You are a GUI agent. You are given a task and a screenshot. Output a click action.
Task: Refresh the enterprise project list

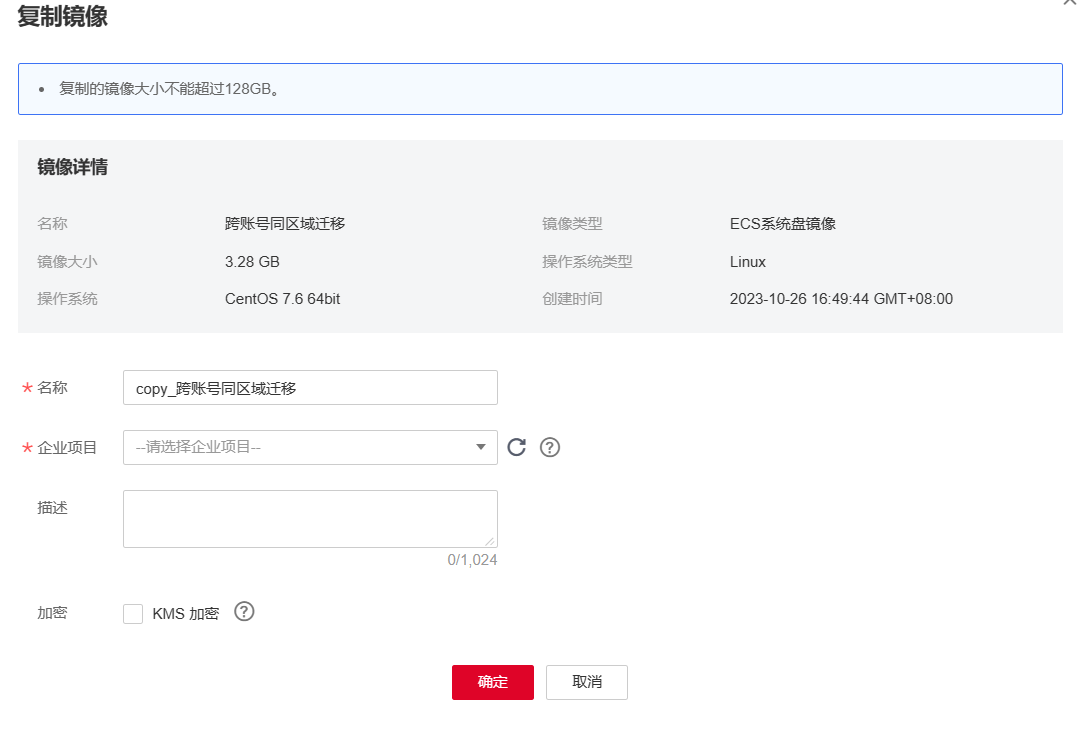516,447
